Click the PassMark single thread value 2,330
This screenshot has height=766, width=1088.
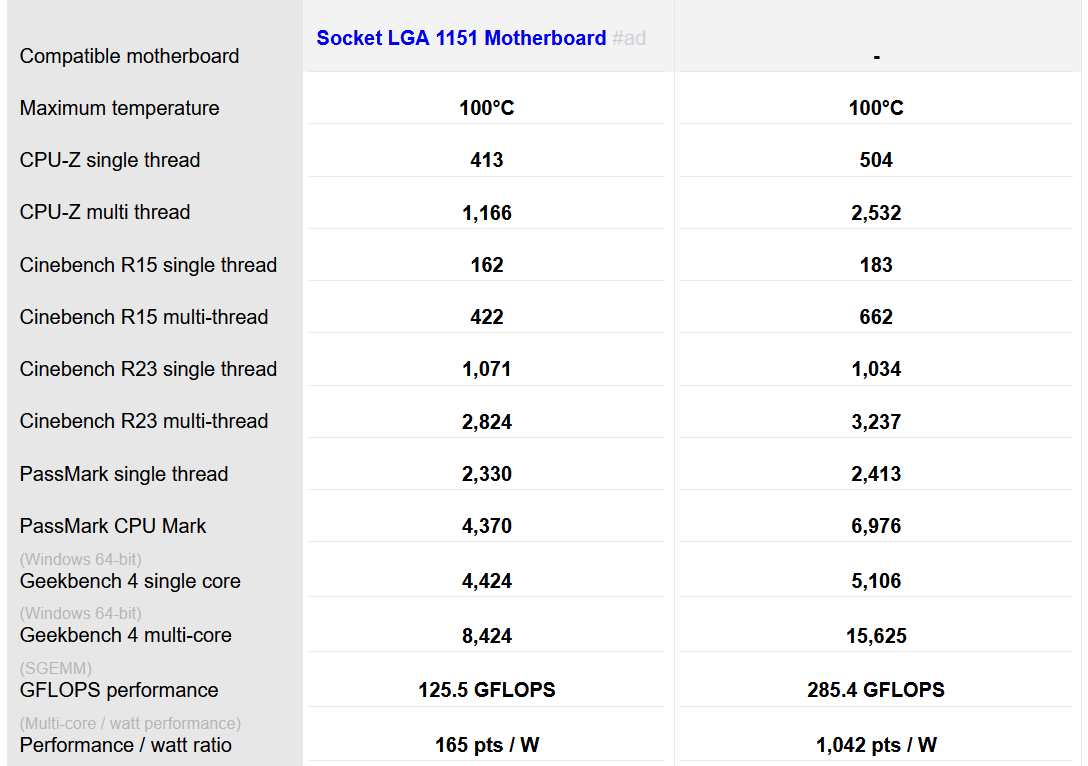486,474
